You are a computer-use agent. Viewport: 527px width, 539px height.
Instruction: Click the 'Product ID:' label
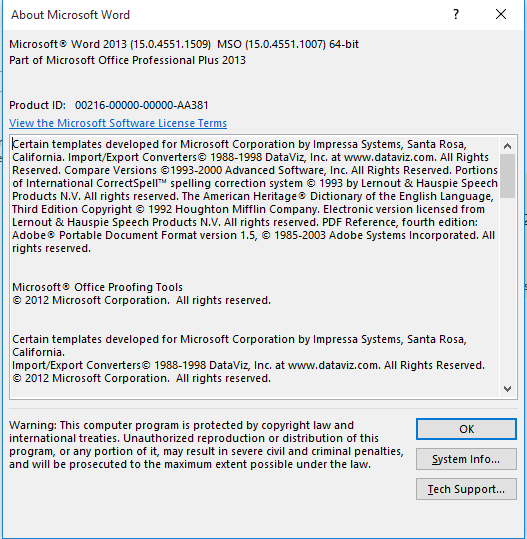pyautogui.click(x=37, y=105)
